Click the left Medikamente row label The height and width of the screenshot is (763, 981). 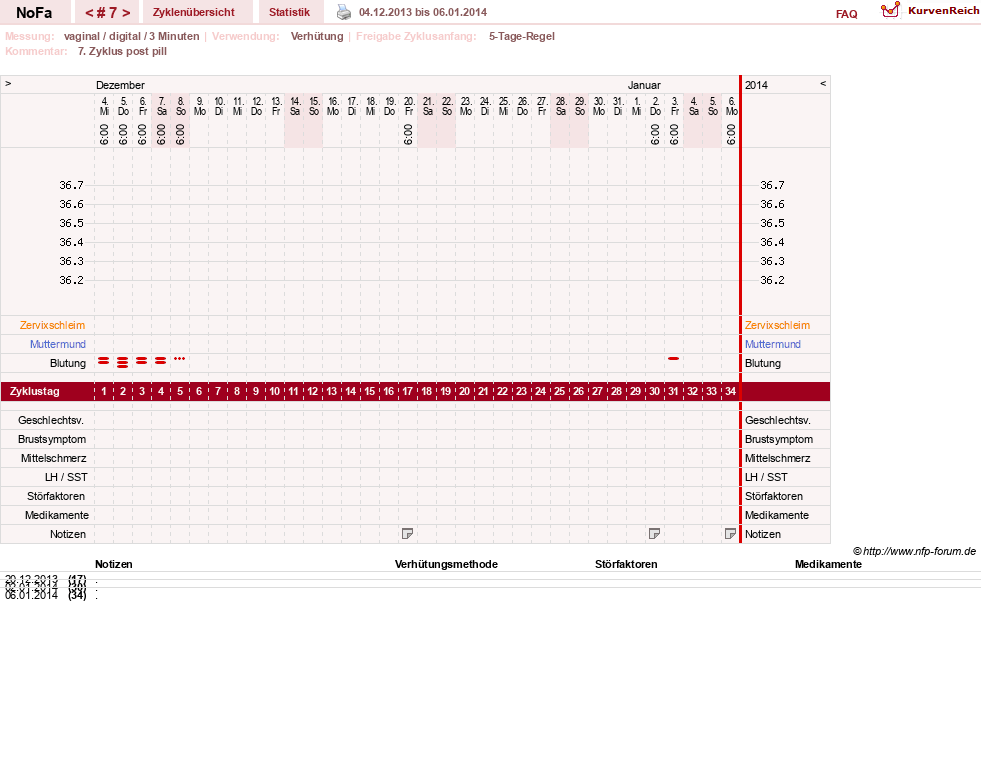click(x=57, y=515)
